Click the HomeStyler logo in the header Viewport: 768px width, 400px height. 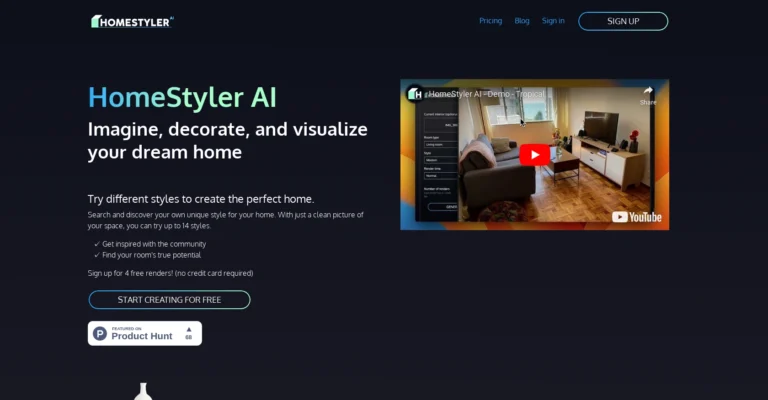click(x=132, y=21)
